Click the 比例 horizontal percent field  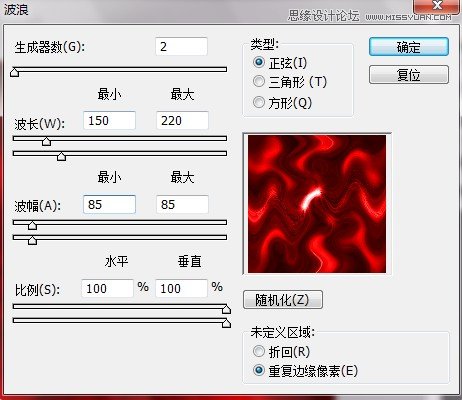click(107, 288)
